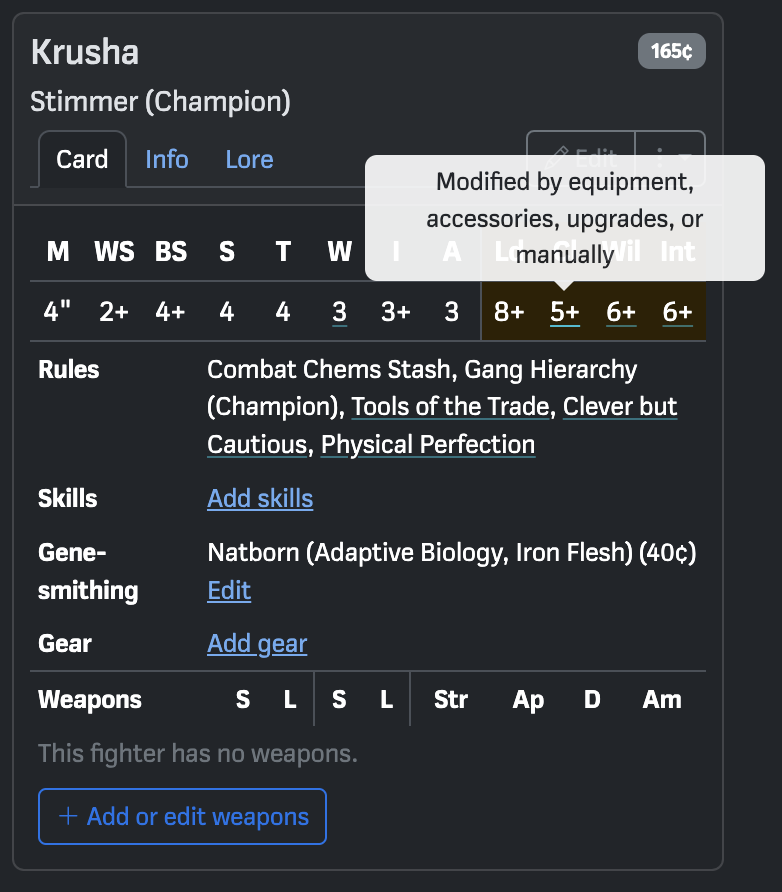Open the Tools of the Trade rule
Screen dimensions: 782x892
(450, 407)
